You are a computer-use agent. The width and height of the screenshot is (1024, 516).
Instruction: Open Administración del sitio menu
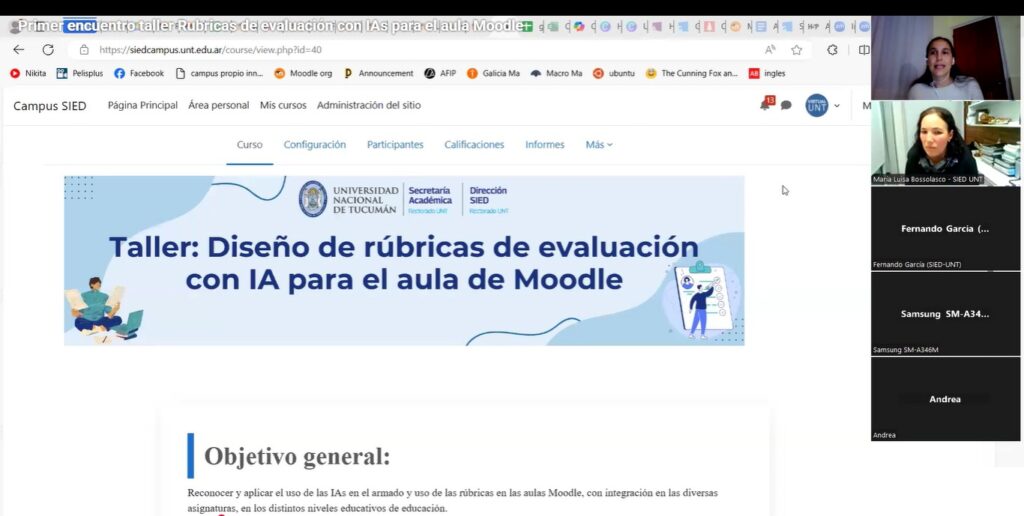click(x=369, y=105)
